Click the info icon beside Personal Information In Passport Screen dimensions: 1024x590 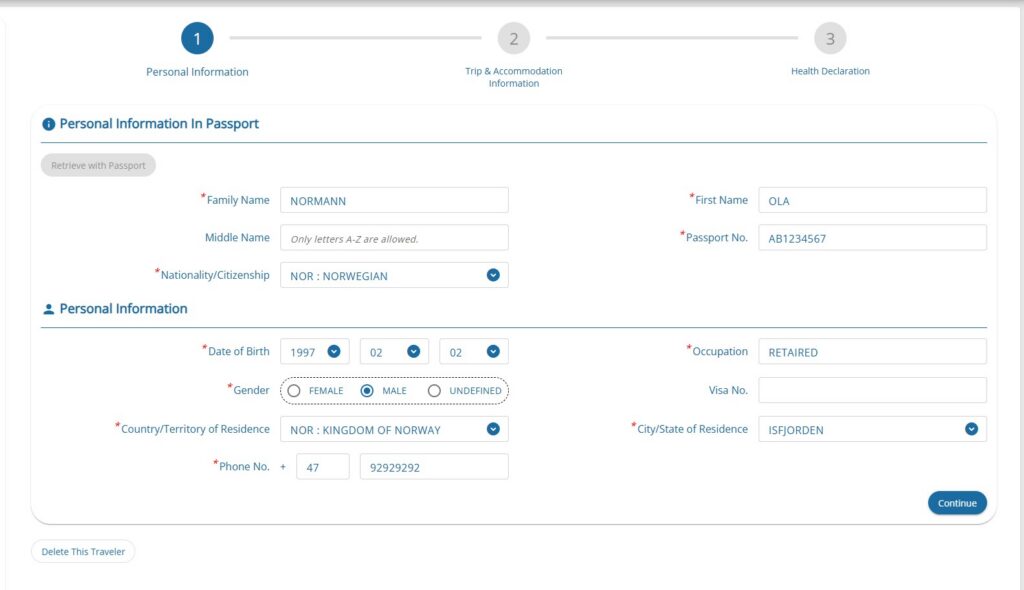(x=48, y=125)
